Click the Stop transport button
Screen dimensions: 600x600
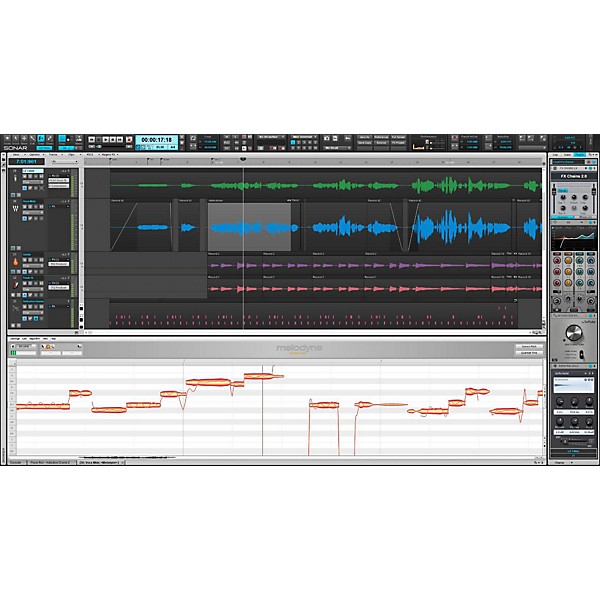(99, 140)
